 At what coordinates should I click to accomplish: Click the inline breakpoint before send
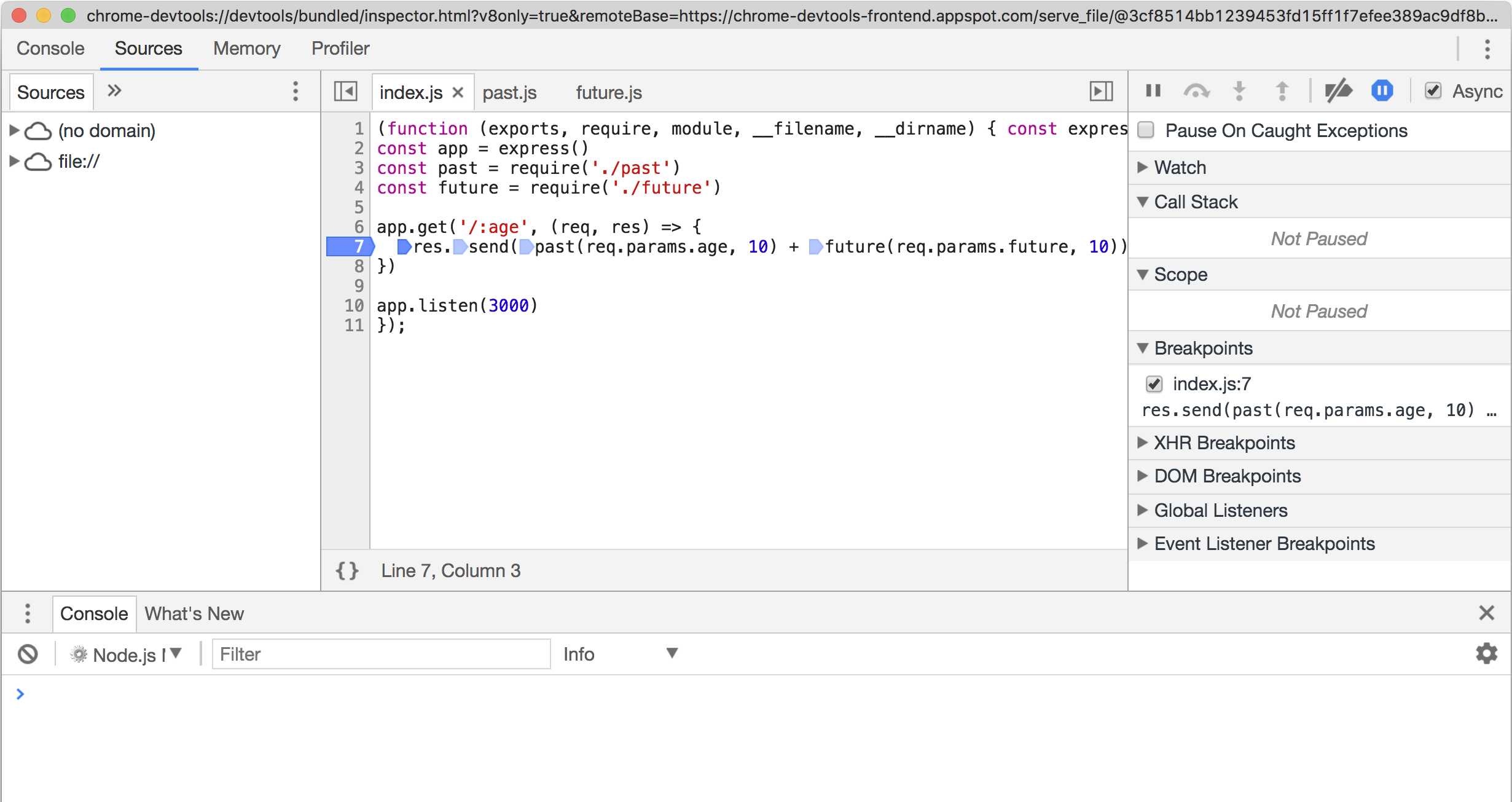460,246
